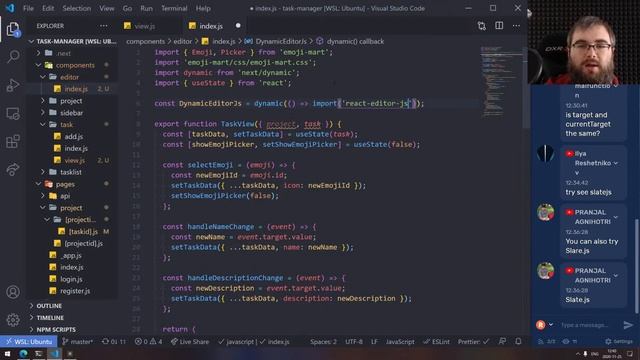Viewport: 640px width, 360px height.
Task: Expand the api folder
Action: pos(65,196)
